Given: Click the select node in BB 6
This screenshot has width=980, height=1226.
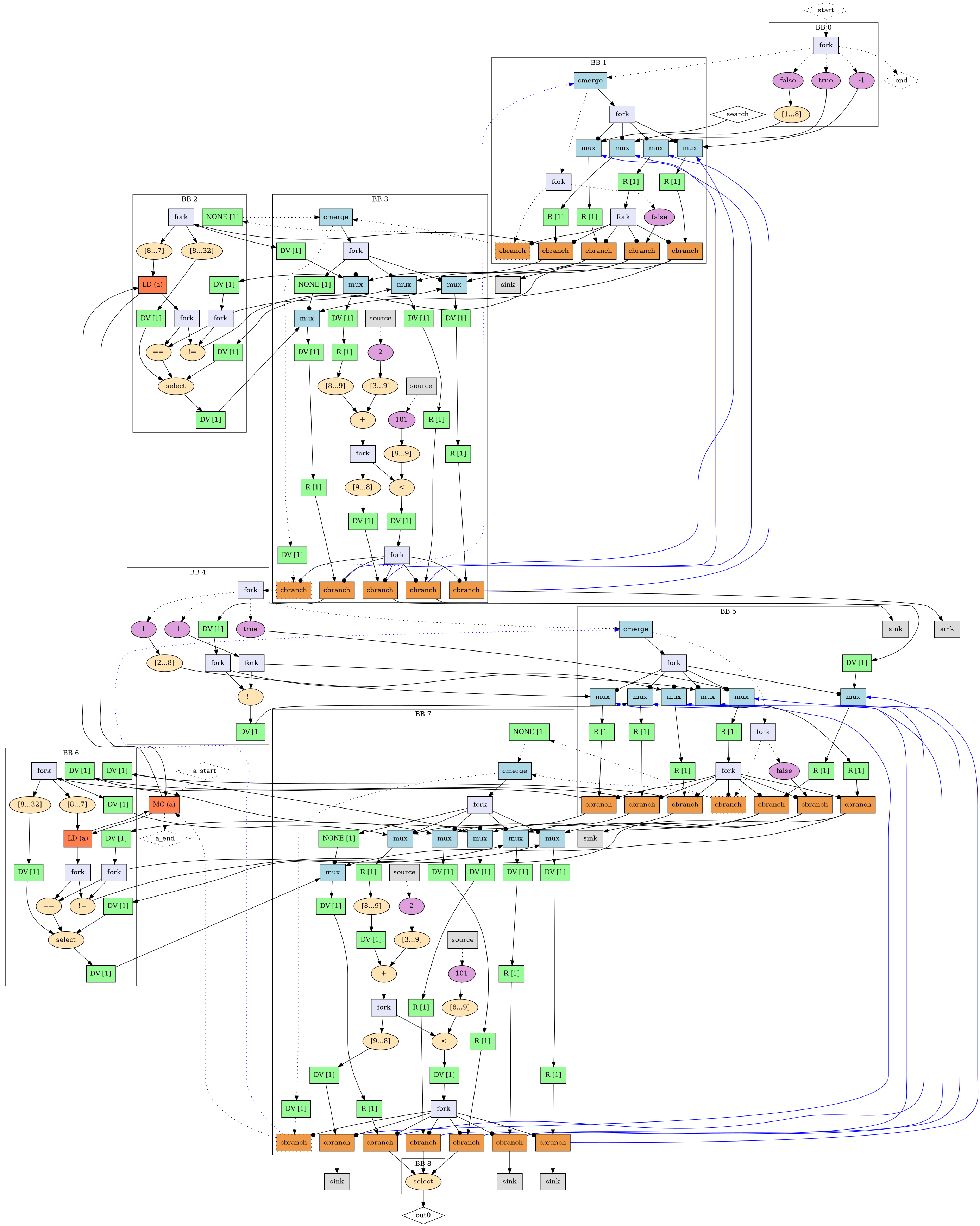Looking at the screenshot, I should coord(65,939).
